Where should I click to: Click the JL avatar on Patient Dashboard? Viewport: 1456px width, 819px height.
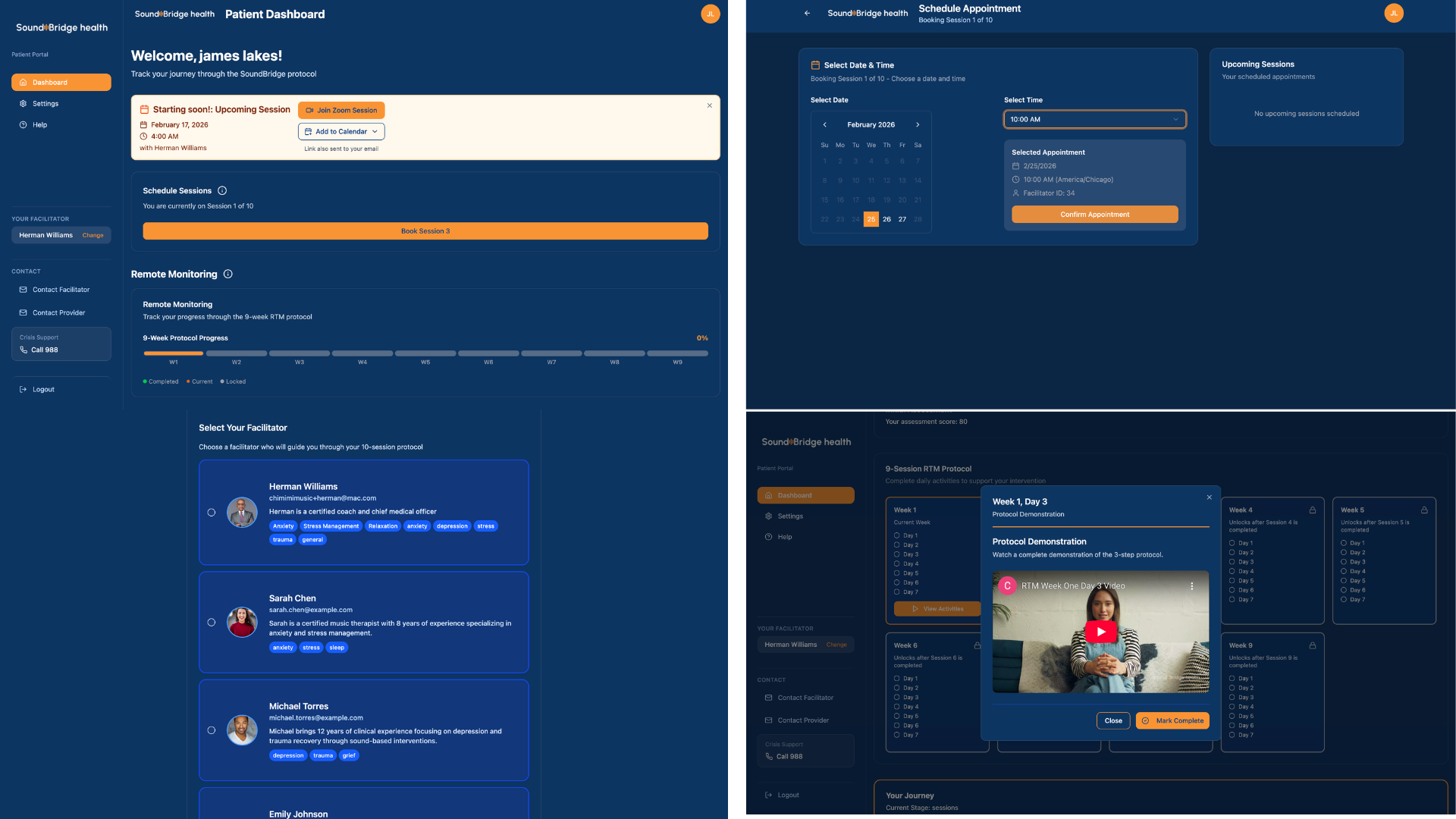pos(710,14)
